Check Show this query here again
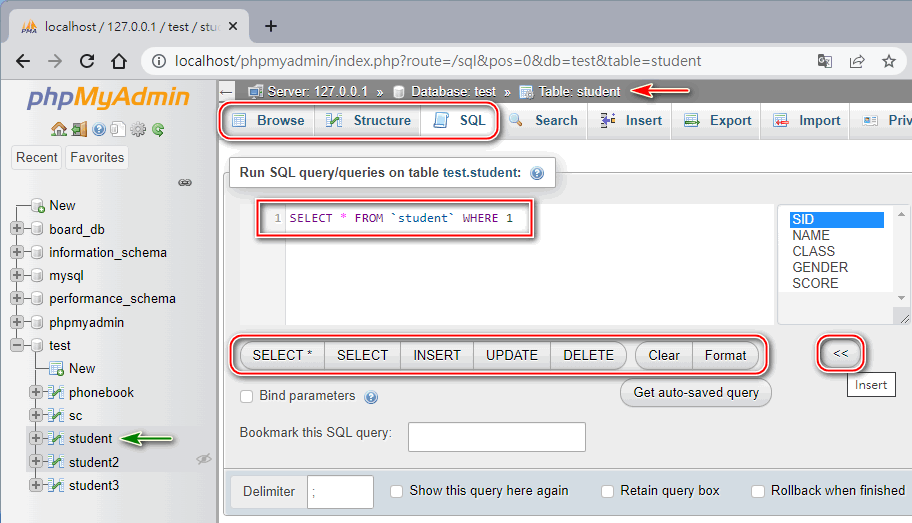 click(396, 491)
